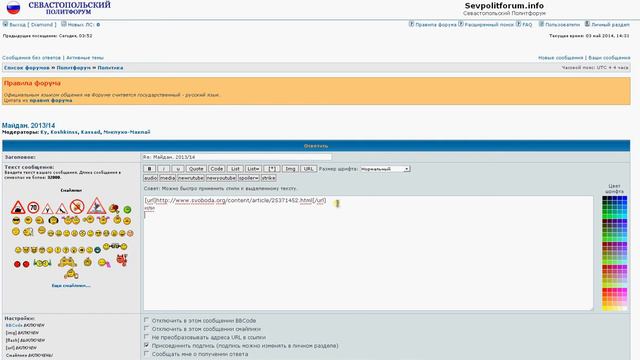Image resolution: width=640 pixels, height=360 pixels.
Task: Insert the crossed-out round prohibition sign smiley
Action: pyautogui.click(x=77, y=207)
